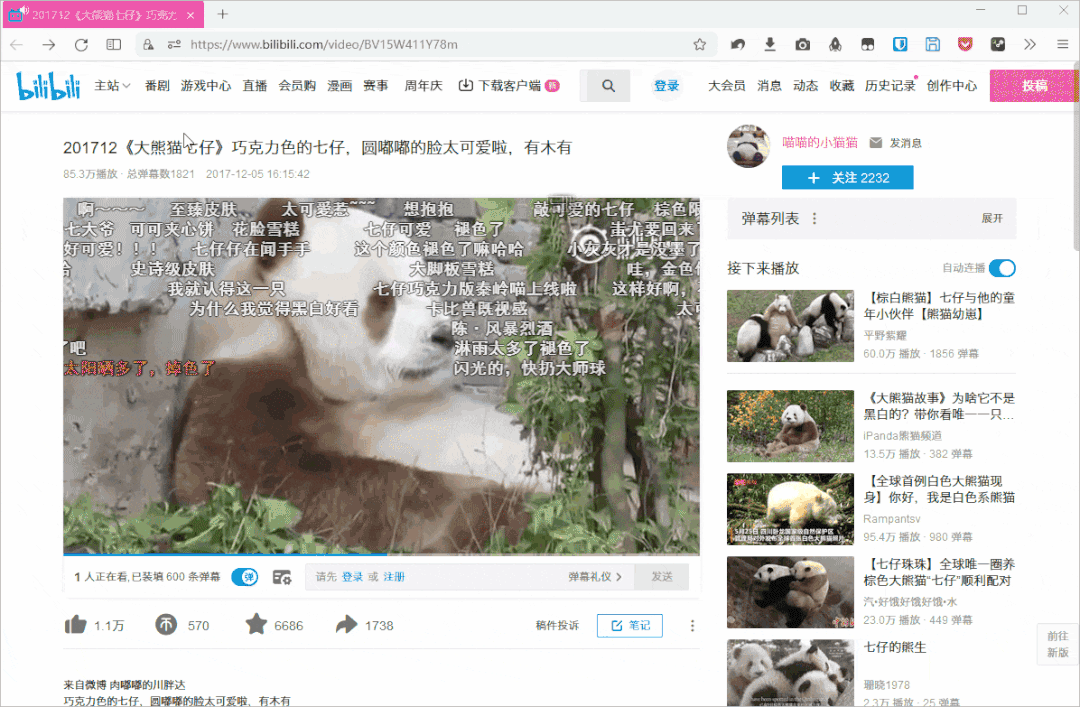Open a new browser tab
Viewport: 1080px width, 707px height.
pos(222,14)
